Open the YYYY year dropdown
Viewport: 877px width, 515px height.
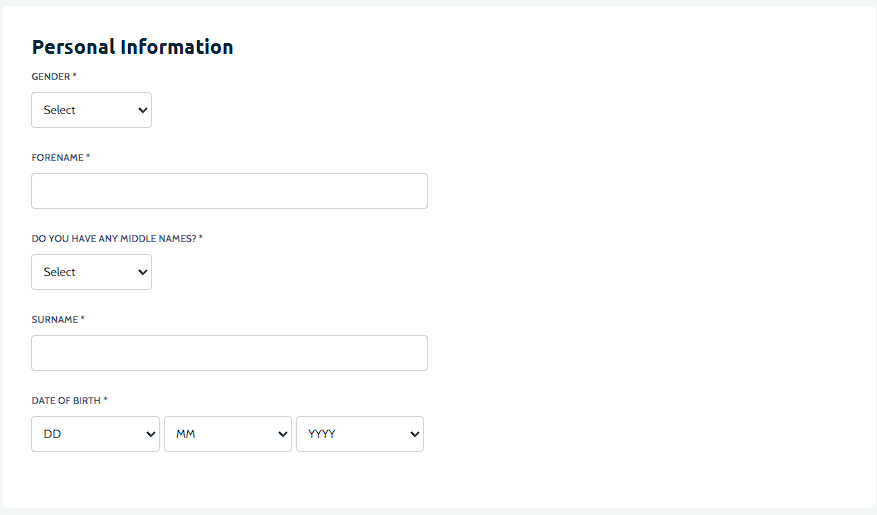tap(358, 434)
